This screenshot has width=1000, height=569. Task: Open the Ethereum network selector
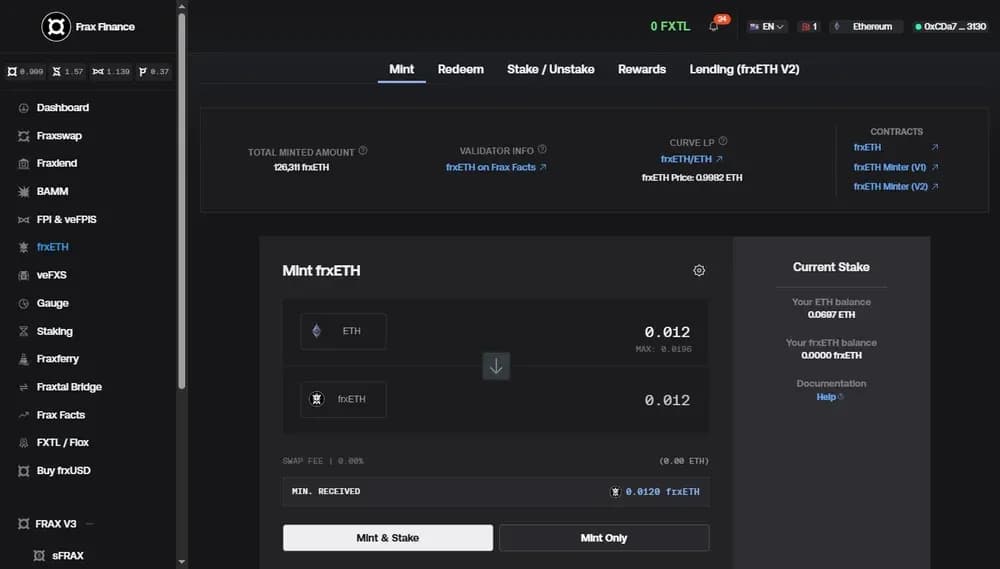click(x=866, y=27)
